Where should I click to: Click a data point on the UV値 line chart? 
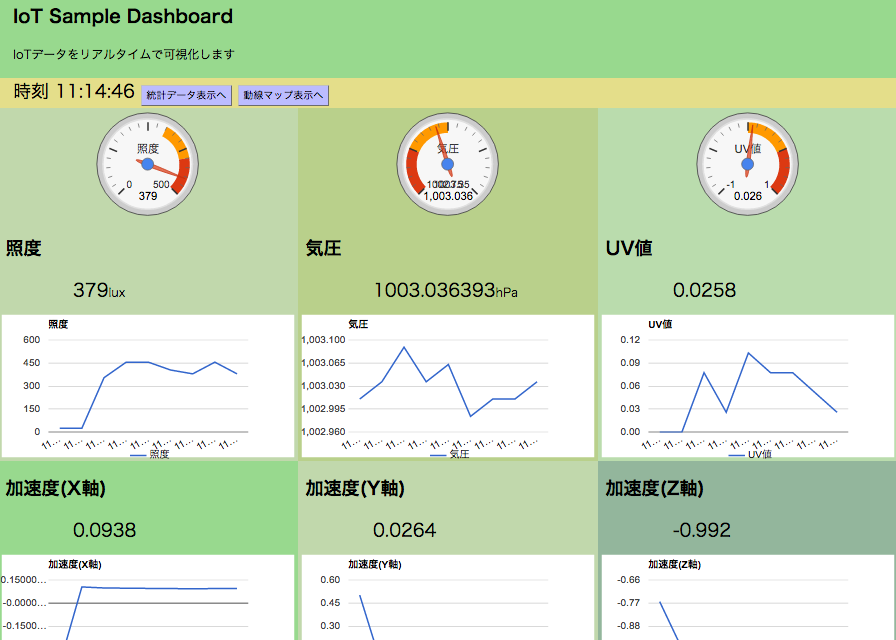click(747, 352)
